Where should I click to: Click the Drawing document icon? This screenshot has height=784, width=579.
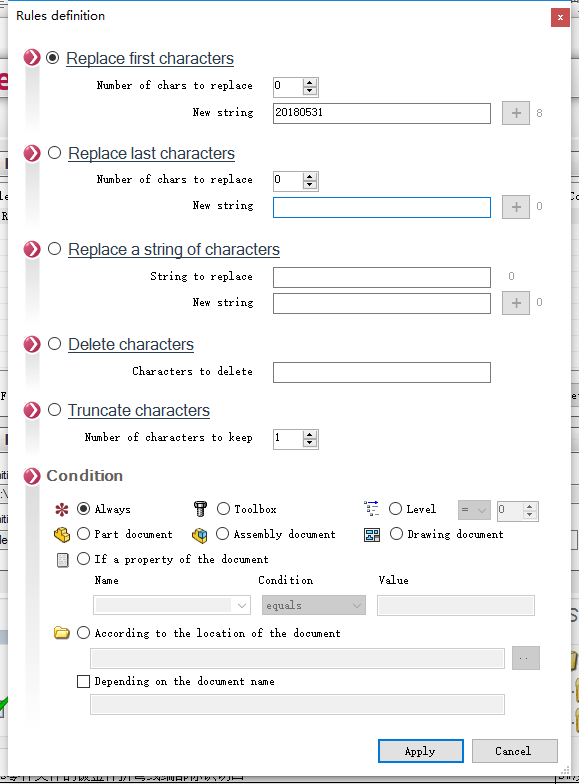372,535
